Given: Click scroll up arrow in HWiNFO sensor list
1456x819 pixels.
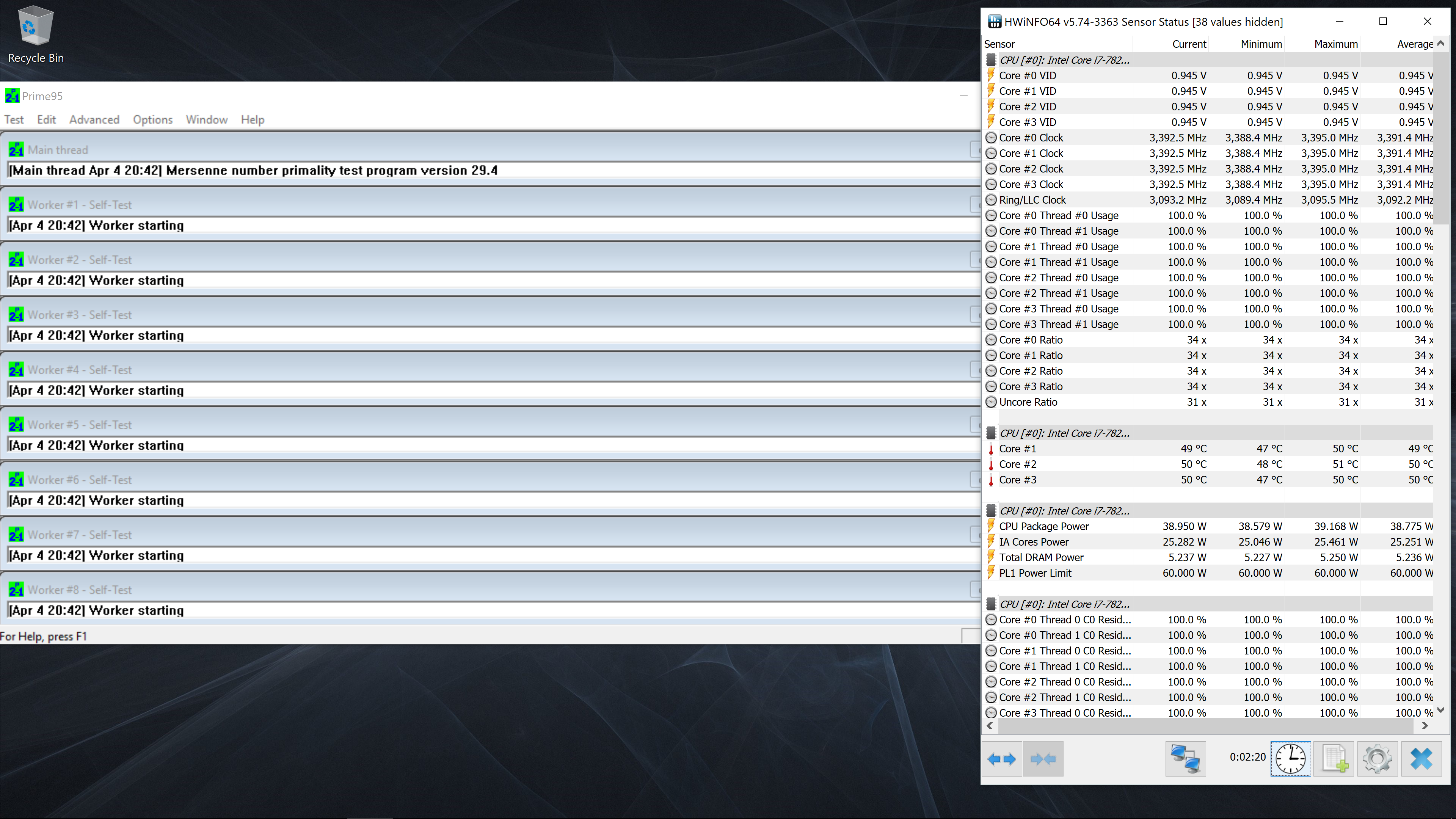Looking at the screenshot, I should click(1441, 44).
